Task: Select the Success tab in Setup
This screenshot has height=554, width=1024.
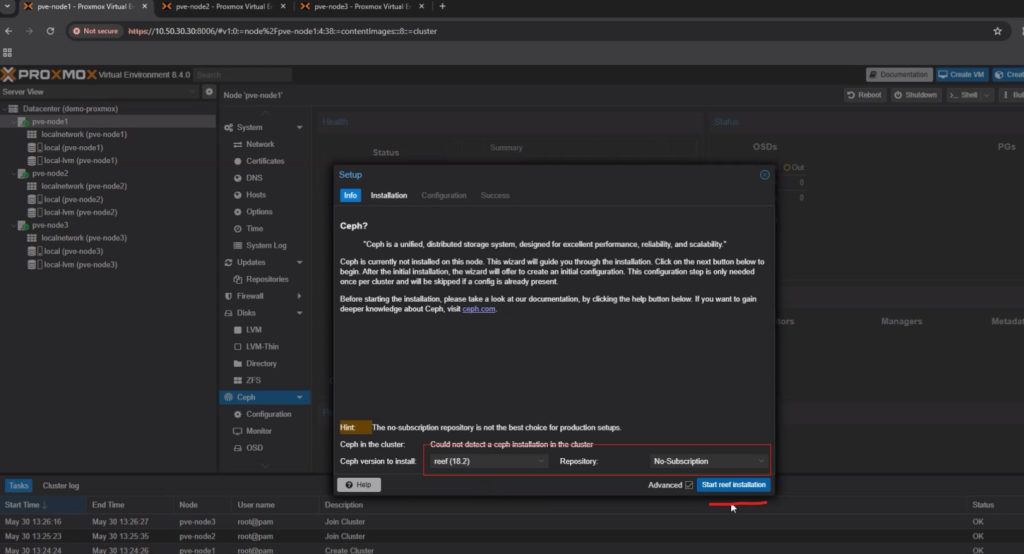Action: coord(495,195)
